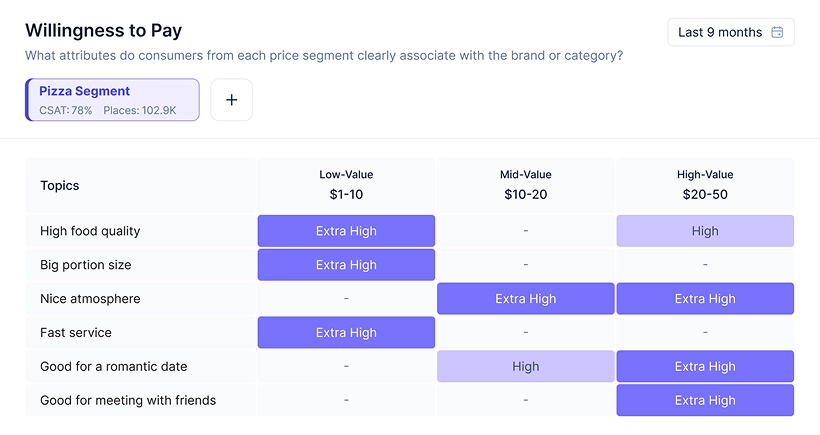Click the calendar icon in date selector
Image resolution: width=820 pixels, height=435 pixels.
[x=778, y=32]
